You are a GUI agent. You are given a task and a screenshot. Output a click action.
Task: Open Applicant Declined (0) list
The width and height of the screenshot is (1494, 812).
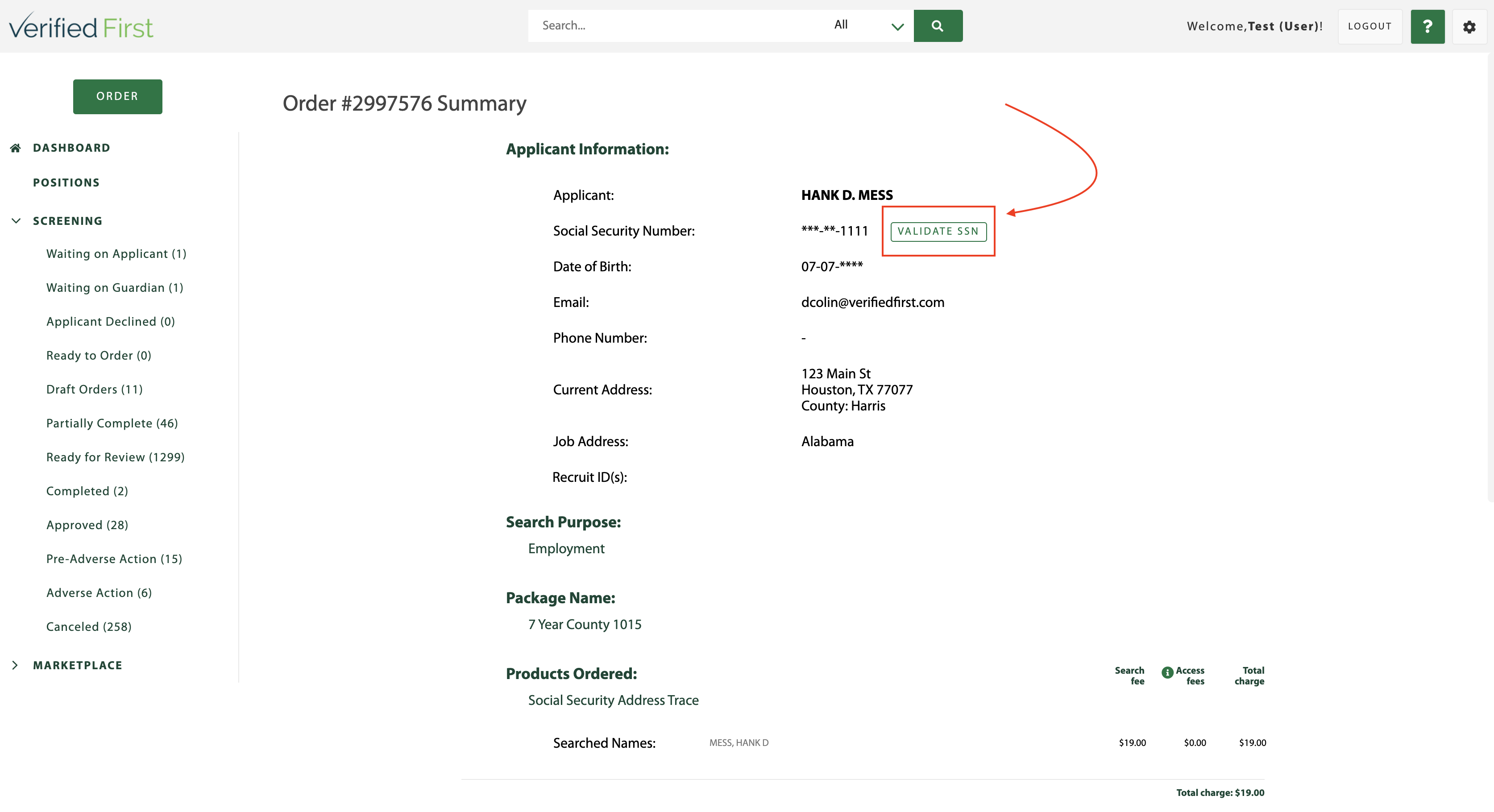click(x=110, y=322)
